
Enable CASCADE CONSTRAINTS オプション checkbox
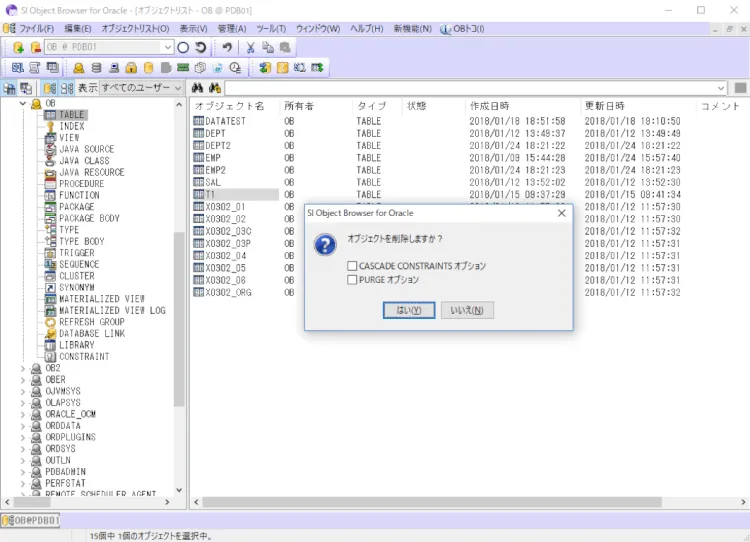[353, 266]
